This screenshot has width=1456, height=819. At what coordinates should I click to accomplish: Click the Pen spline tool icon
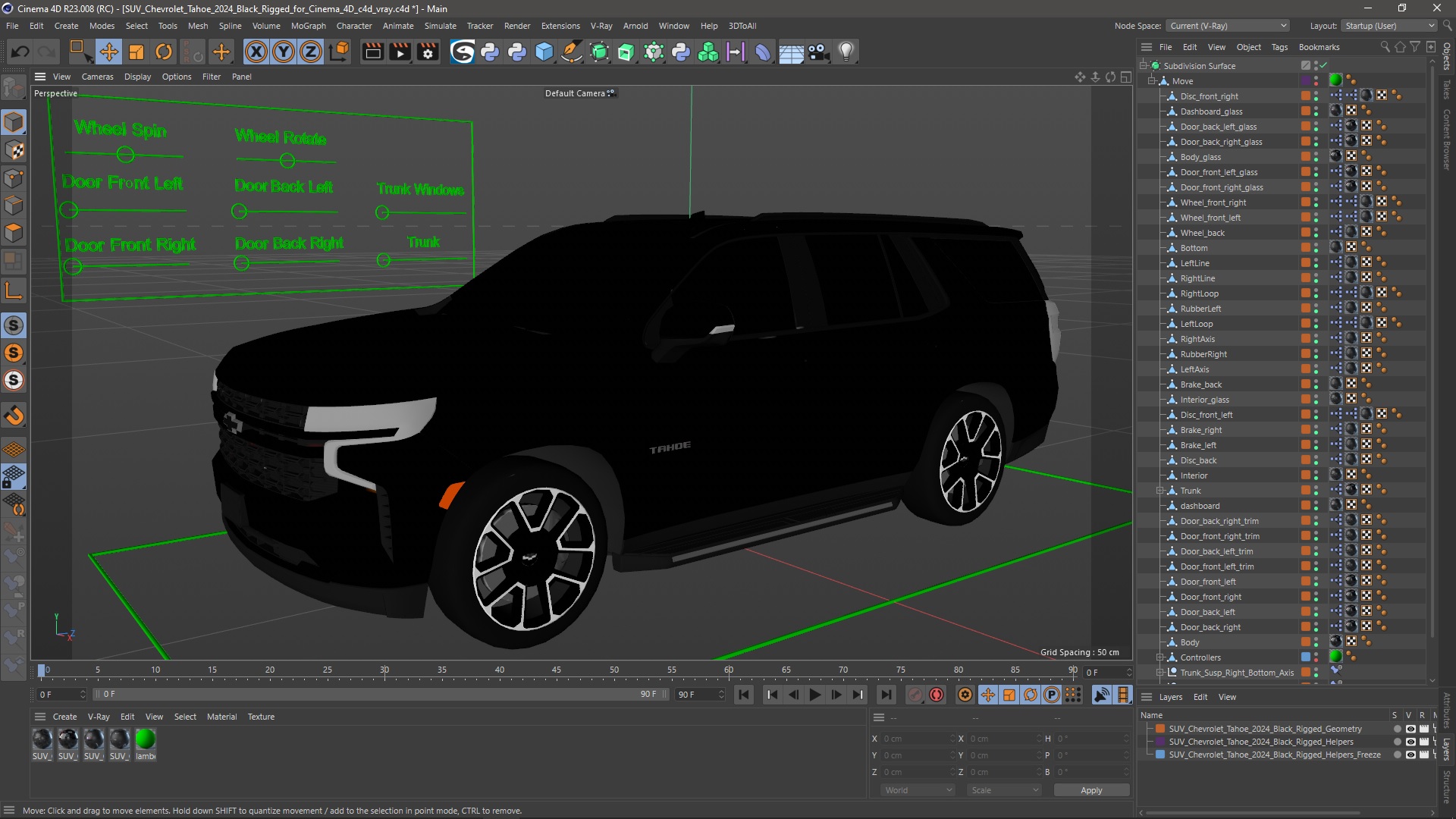click(x=572, y=52)
